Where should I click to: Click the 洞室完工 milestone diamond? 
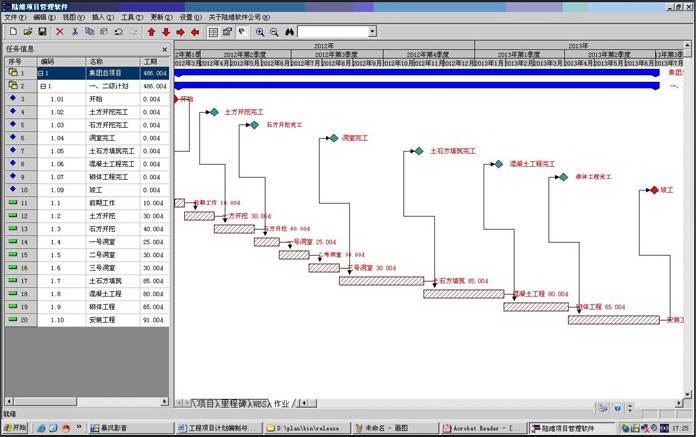point(334,138)
